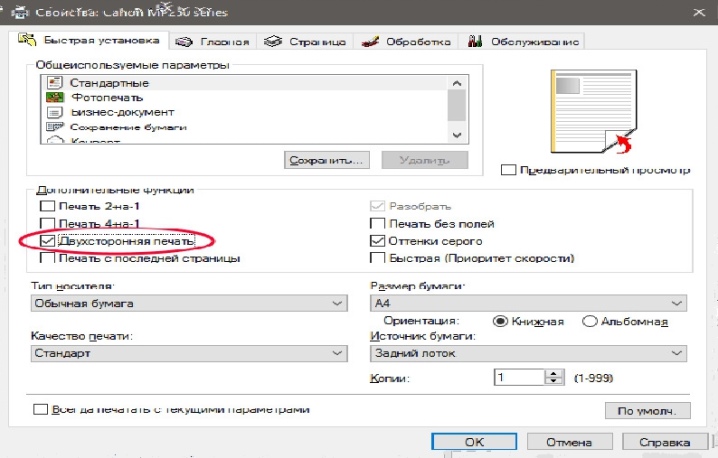The height and width of the screenshot is (458, 718).
Task: Enable Предварительный просмотр checkbox
Action: pyautogui.click(x=510, y=170)
